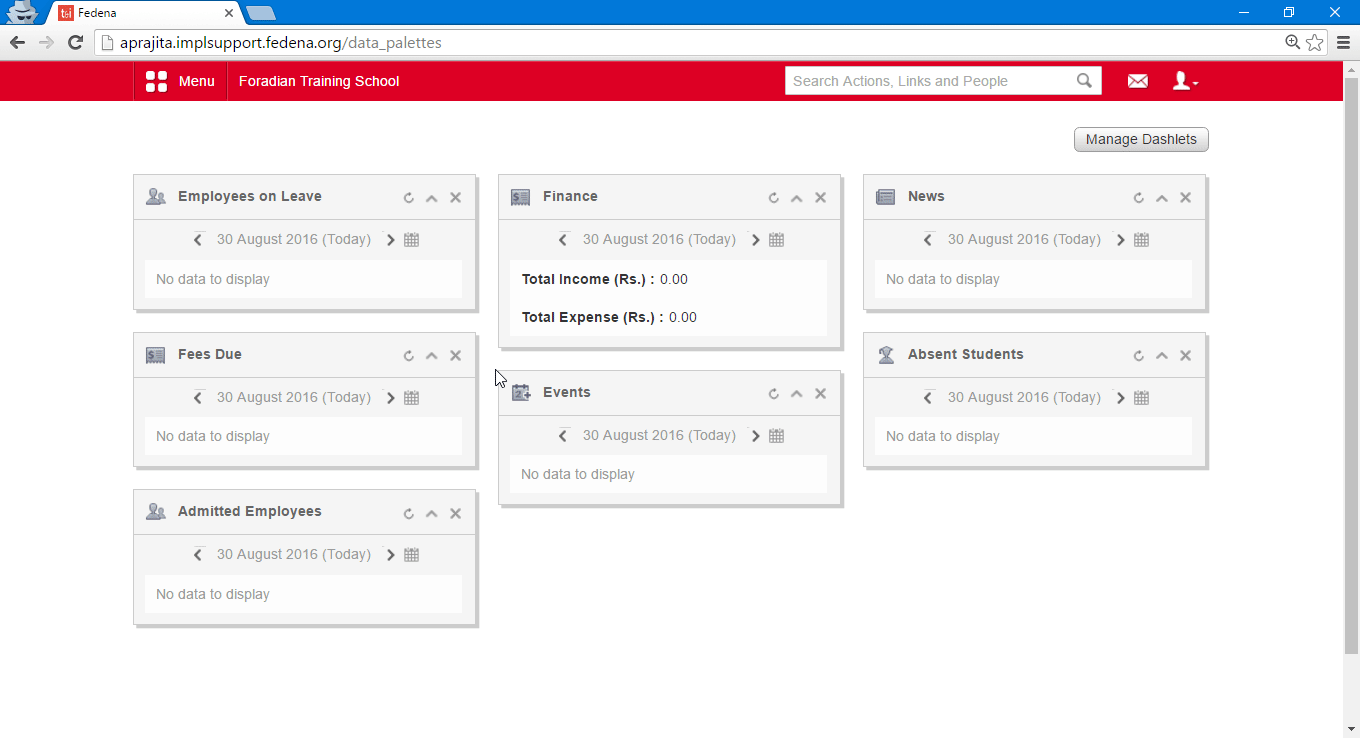
Task: Click the Finance dashlet money icon
Action: [520, 198]
